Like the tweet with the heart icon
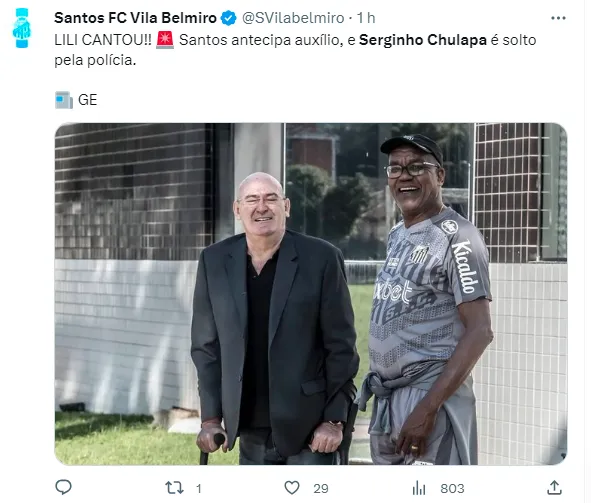Screen dimensions: 591x503 292,488
